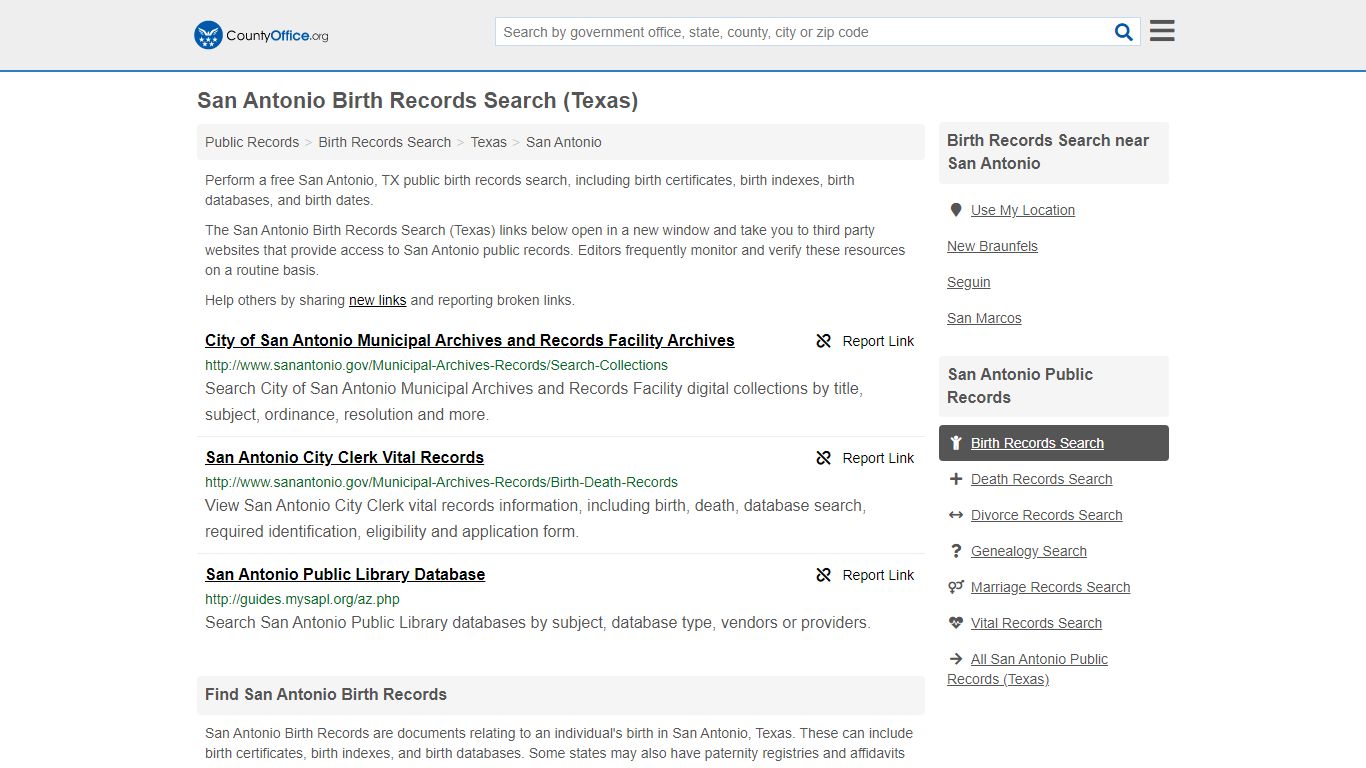Select the San Antonio breadcrumb
The image size is (1366, 768).
[x=564, y=142]
